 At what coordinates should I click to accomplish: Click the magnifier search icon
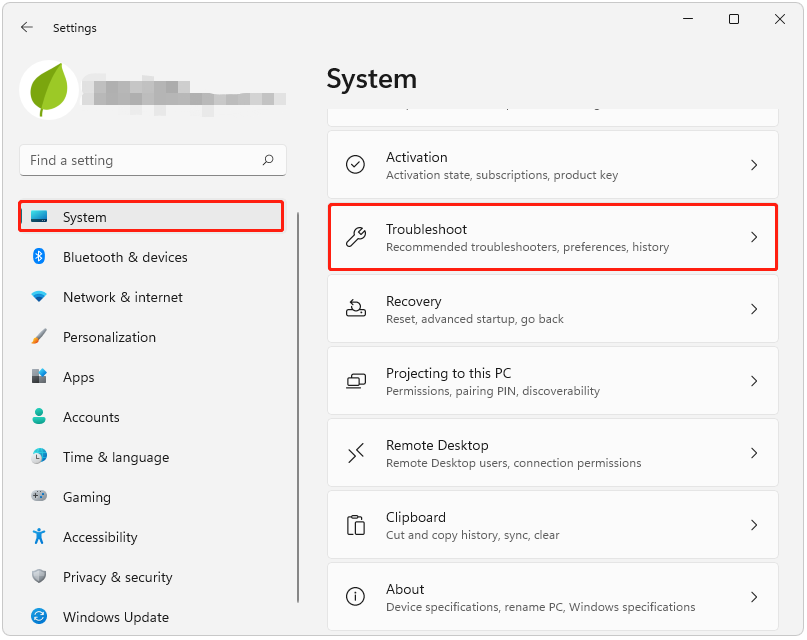tap(268, 160)
